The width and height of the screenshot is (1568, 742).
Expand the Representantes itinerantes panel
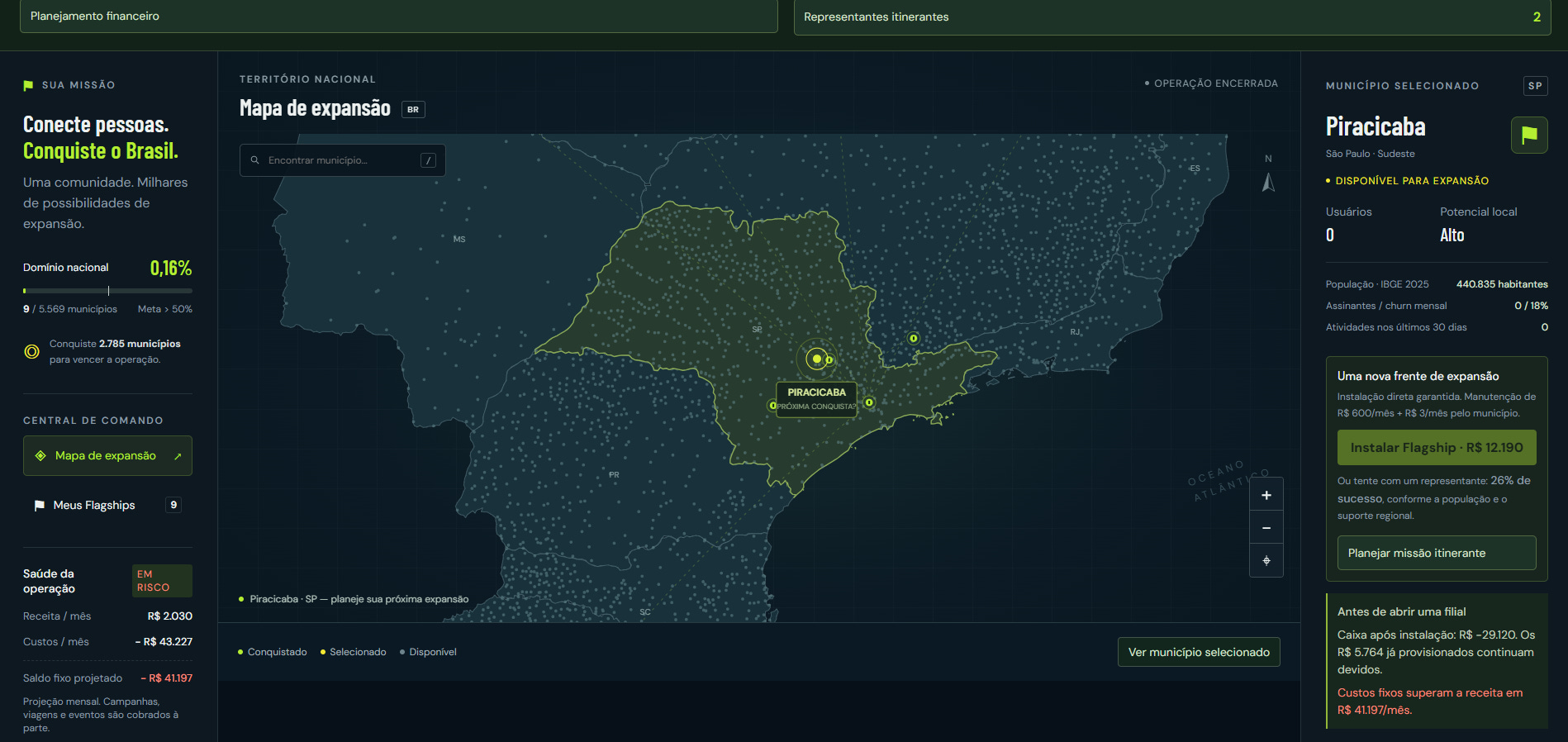(x=1172, y=17)
